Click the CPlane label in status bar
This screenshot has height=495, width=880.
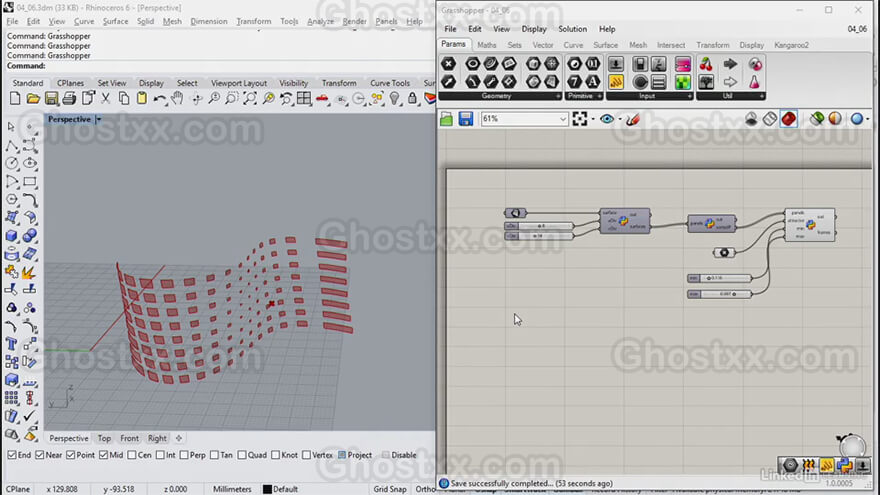pos(17,489)
